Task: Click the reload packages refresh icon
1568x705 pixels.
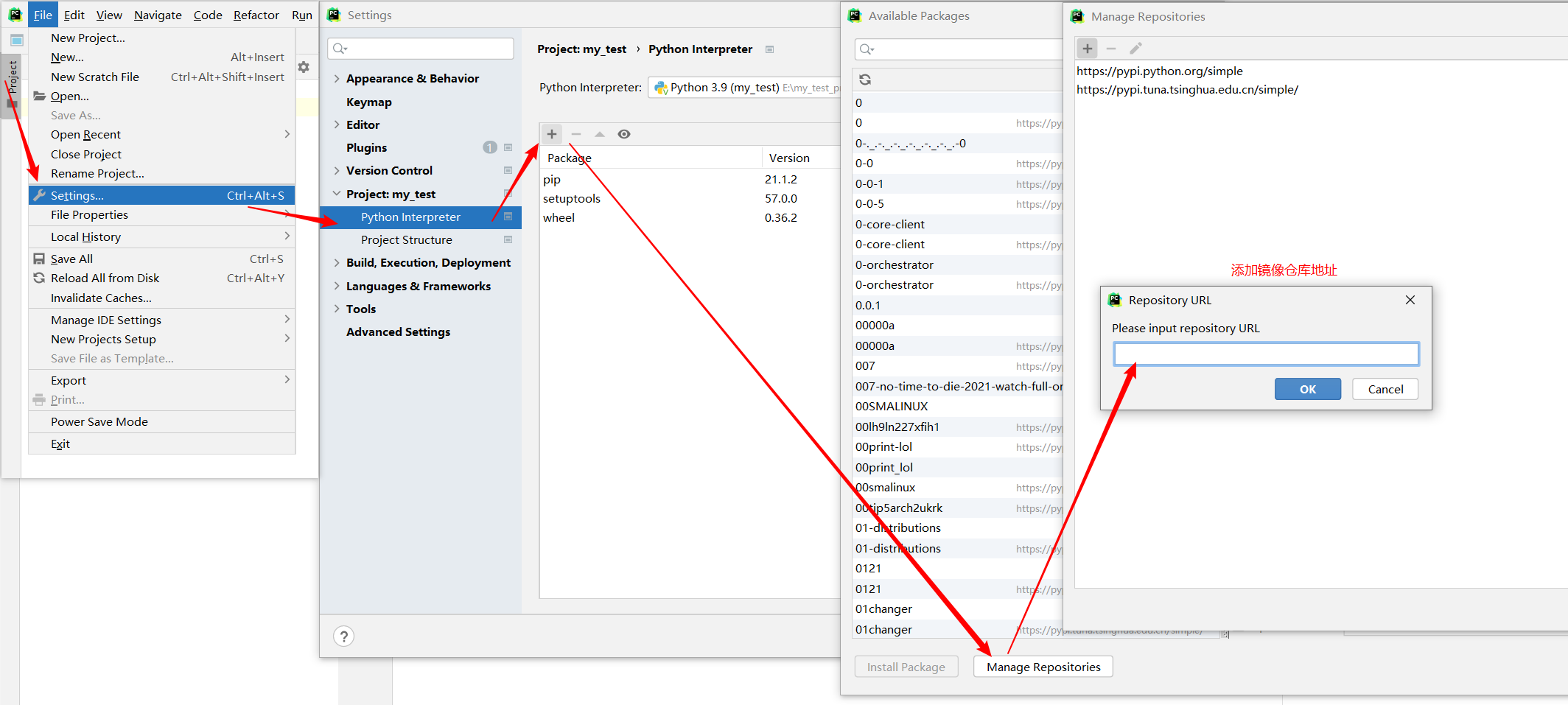Action: click(865, 80)
